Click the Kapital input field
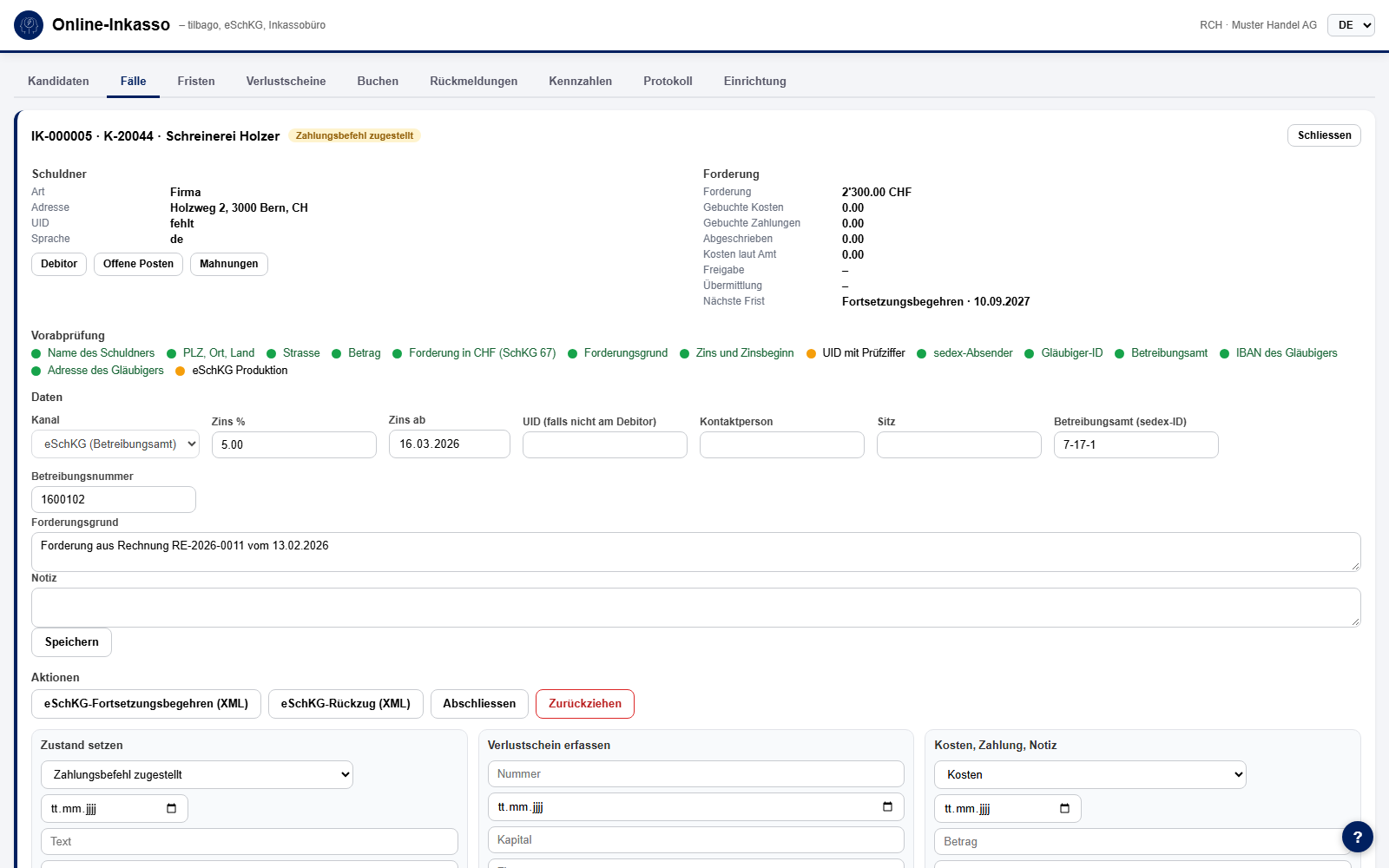The image size is (1389, 868). pyautogui.click(x=696, y=840)
